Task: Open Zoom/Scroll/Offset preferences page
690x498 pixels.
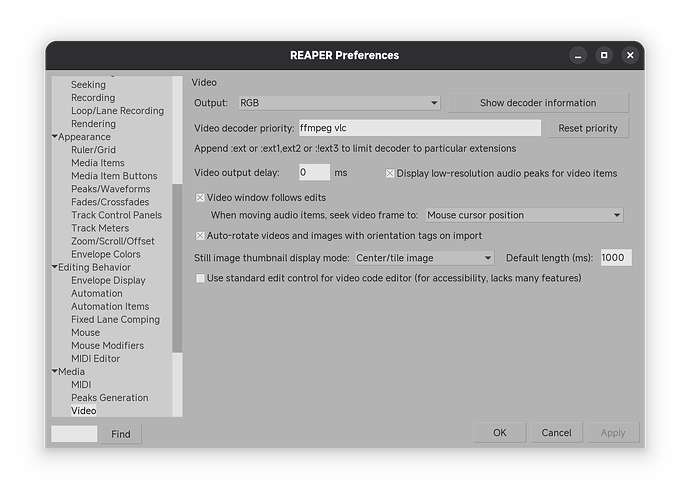Action: point(113,241)
